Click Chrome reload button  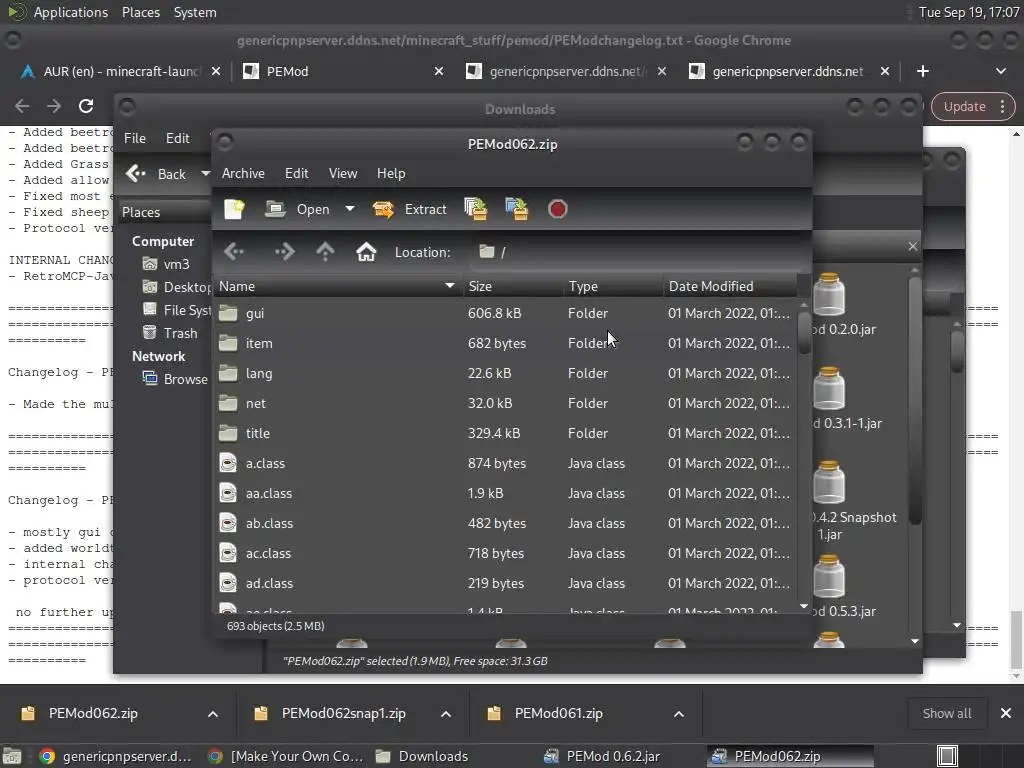86,106
